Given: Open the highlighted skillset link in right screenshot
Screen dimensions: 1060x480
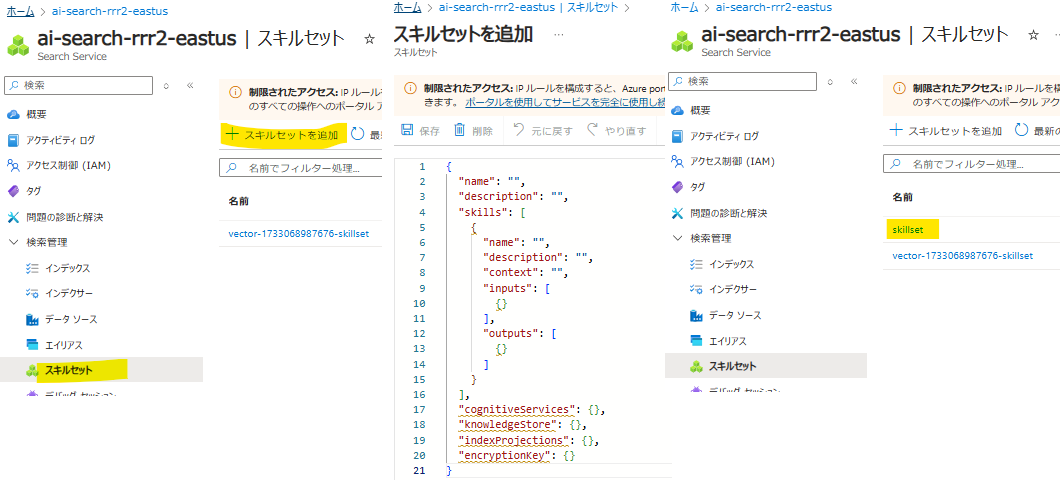Looking at the screenshot, I should 908,230.
